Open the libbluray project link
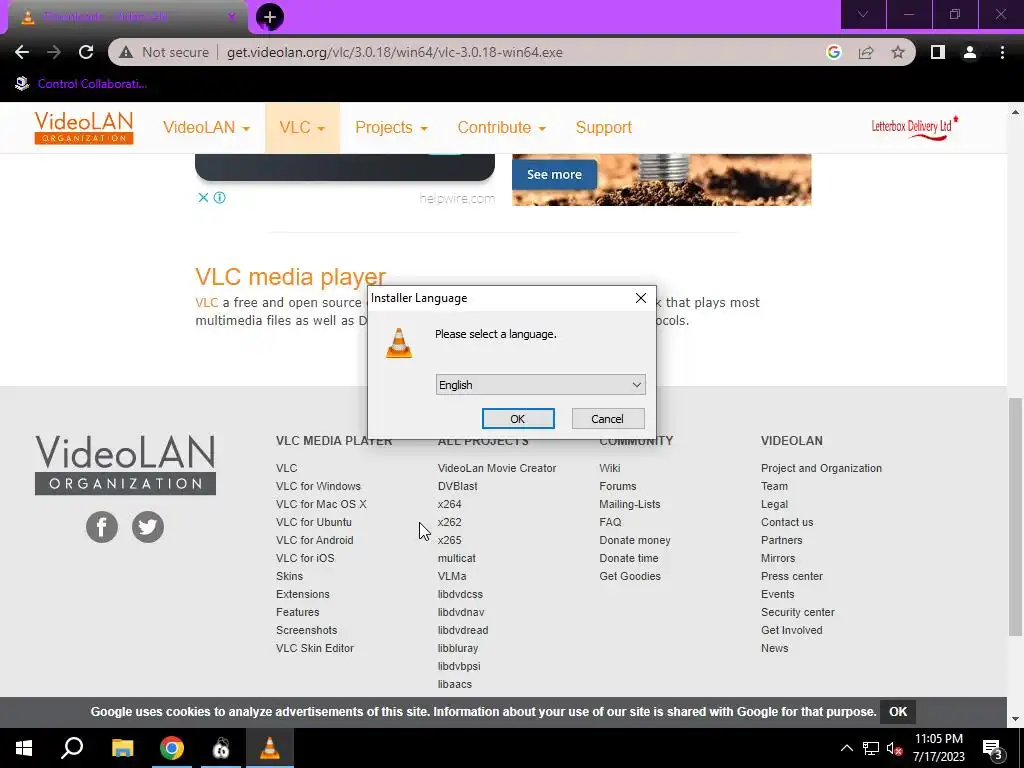The image size is (1024, 768). click(x=458, y=648)
